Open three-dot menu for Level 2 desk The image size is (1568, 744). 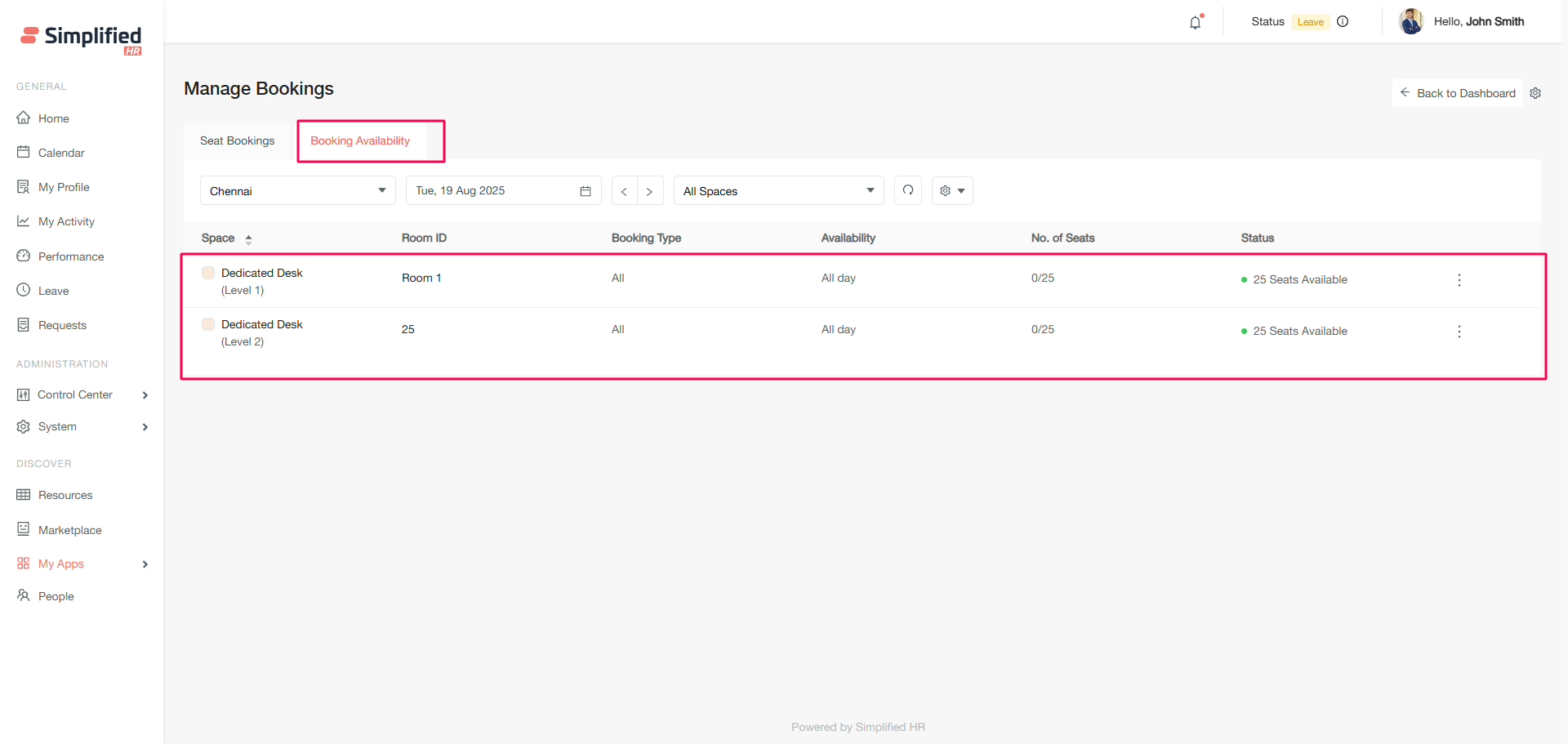click(x=1459, y=332)
